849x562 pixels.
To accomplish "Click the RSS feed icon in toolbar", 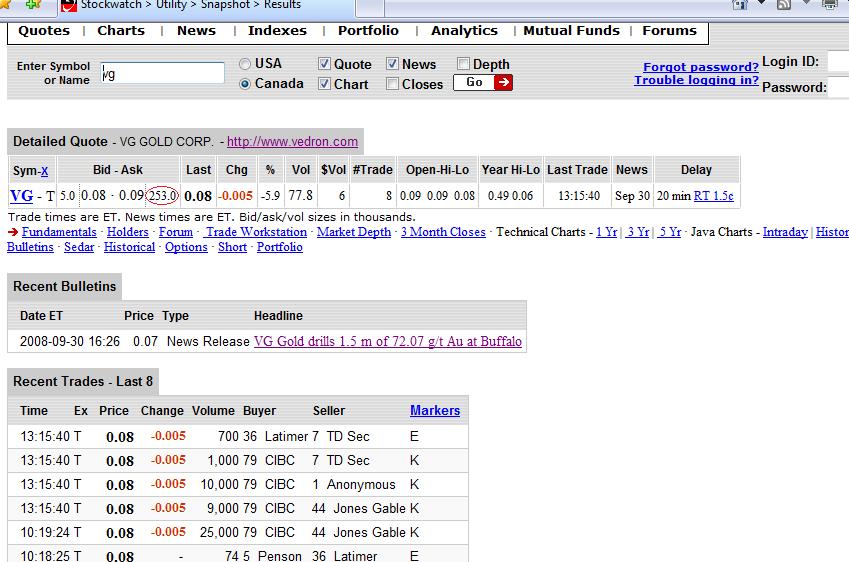I will tap(783, 4).
